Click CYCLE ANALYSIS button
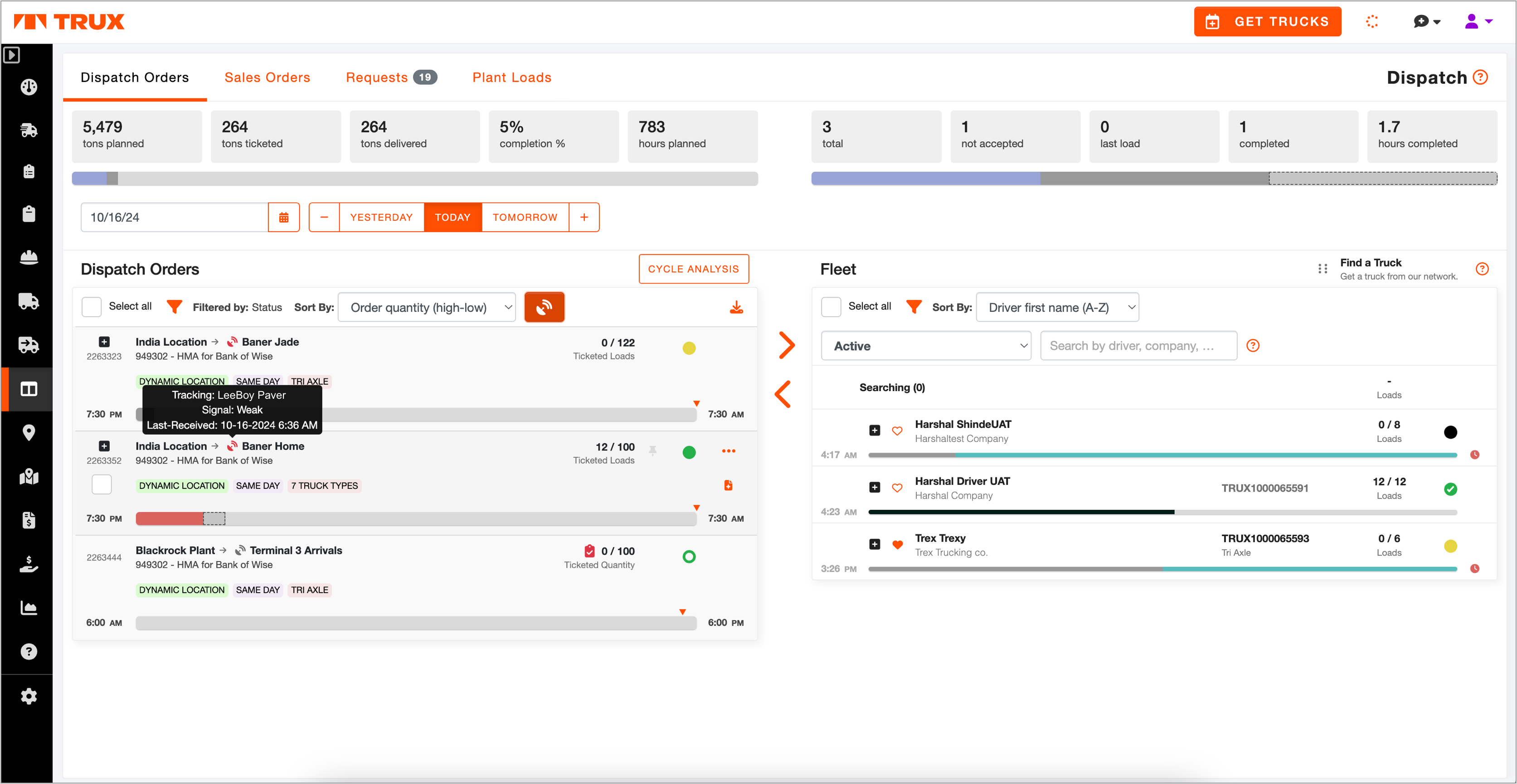Viewport: 1517px width, 784px height. coord(693,269)
